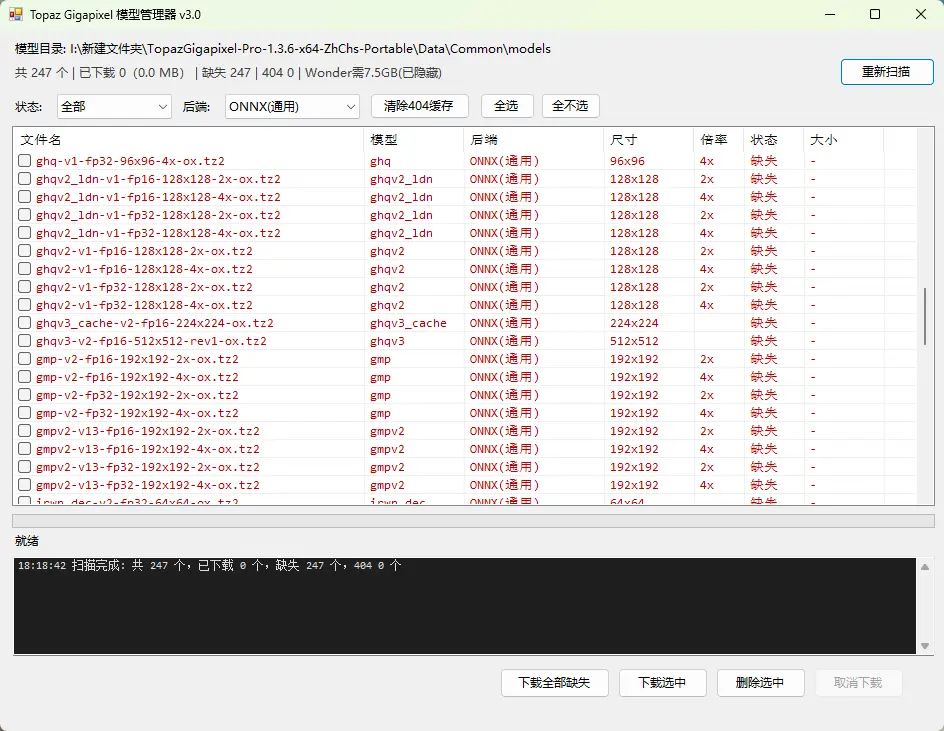Select file name ghqv2-v1-fp32-128x128-4x-ox.tz2
The width and height of the screenshot is (944, 731).
click(144, 305)
